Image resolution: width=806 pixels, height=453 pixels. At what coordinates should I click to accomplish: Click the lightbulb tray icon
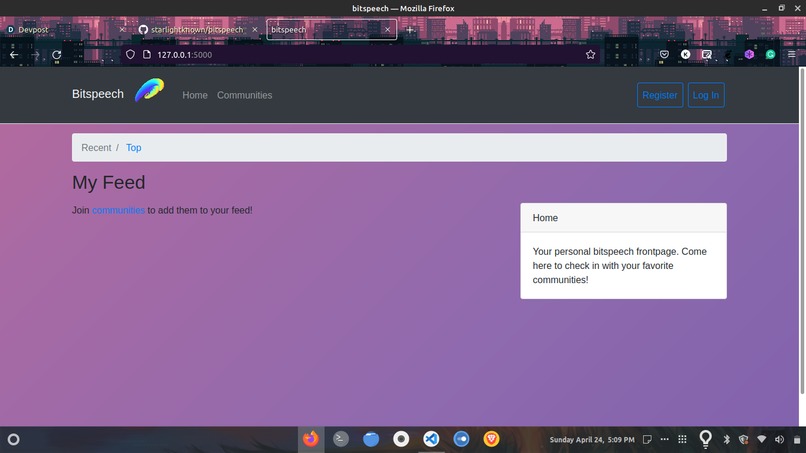pos(706,439)
